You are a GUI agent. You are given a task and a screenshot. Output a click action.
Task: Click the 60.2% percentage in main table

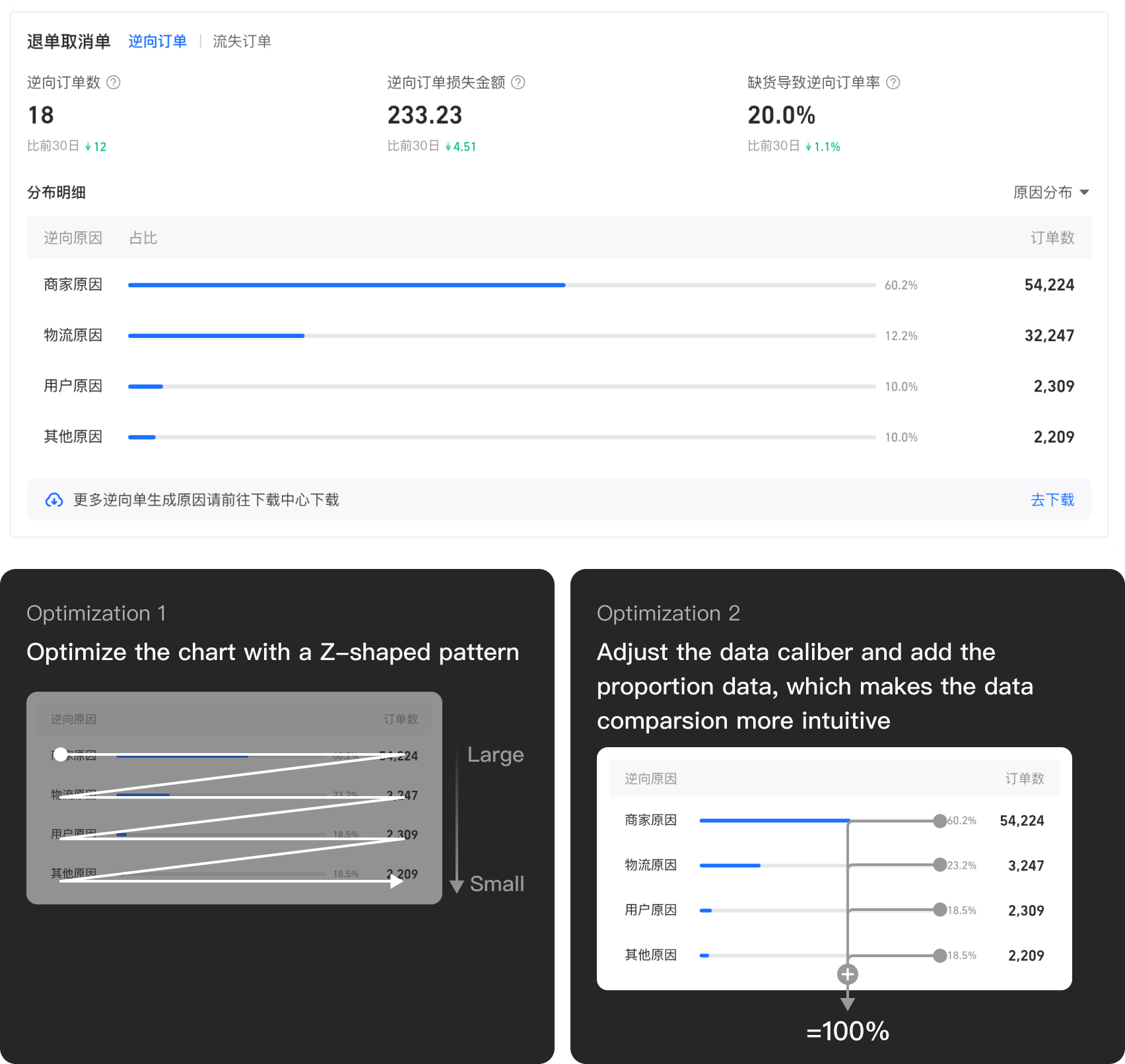901,285
